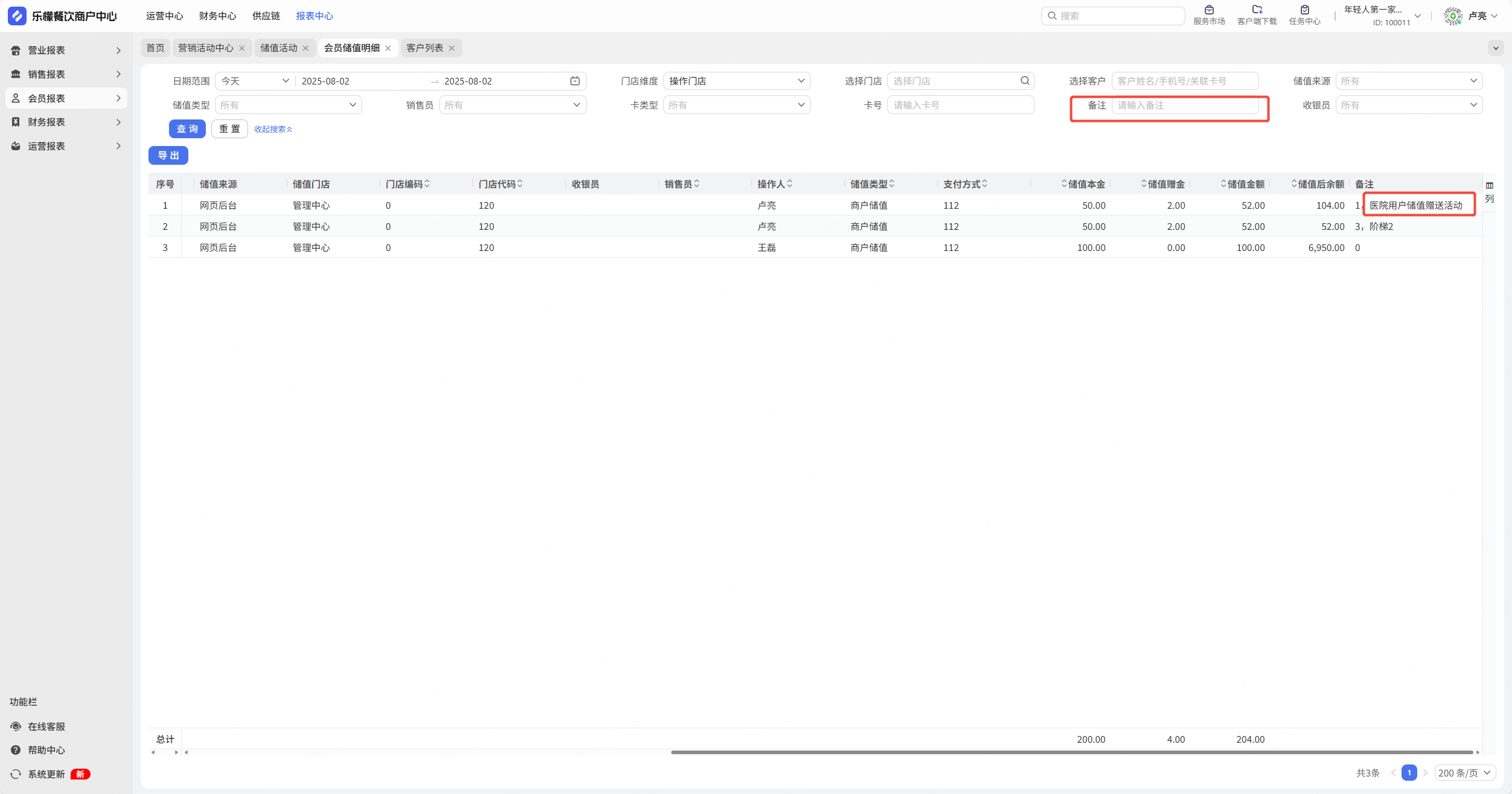The height and width of the screenshot is (794, 1512).
Task: Sort by 储值类型 column
Action: coord(892,183)
